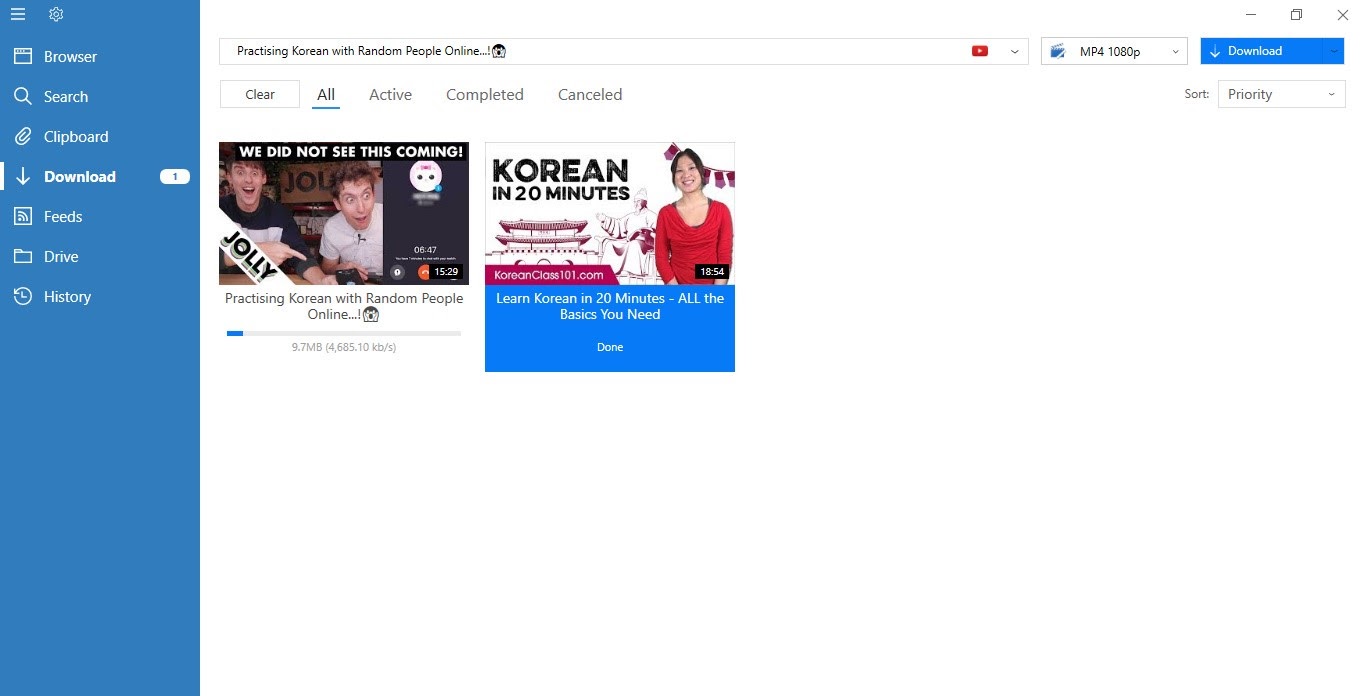The image size is (1360, 696).
Task: Click the YouTube icon in URL bar
Action: 980,51
